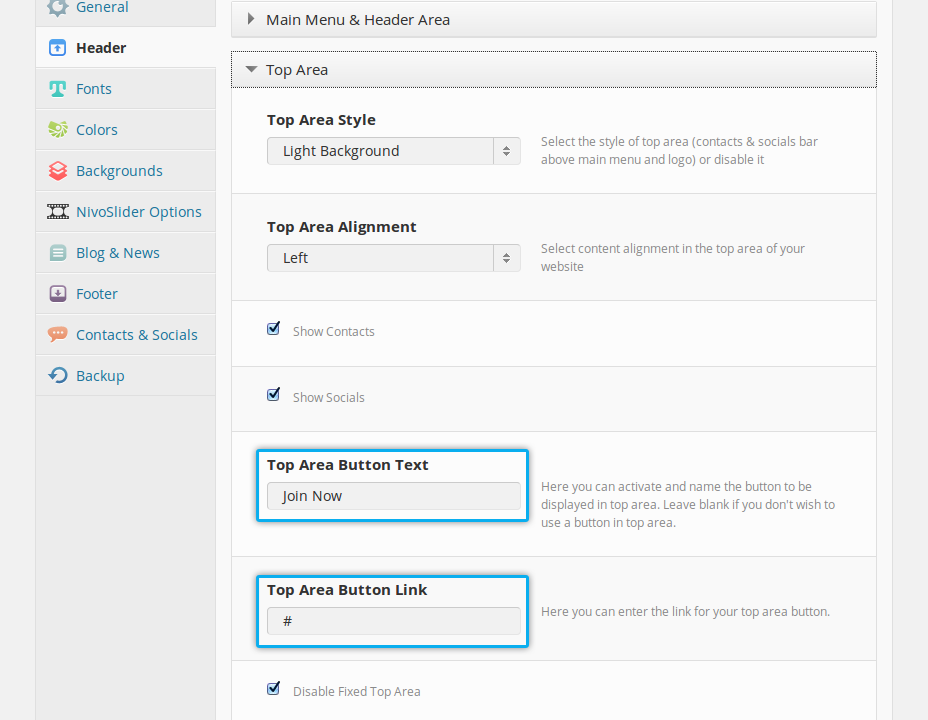Toggle the Show Socials checkbox
928x720 pixels.
pos(273,395)
